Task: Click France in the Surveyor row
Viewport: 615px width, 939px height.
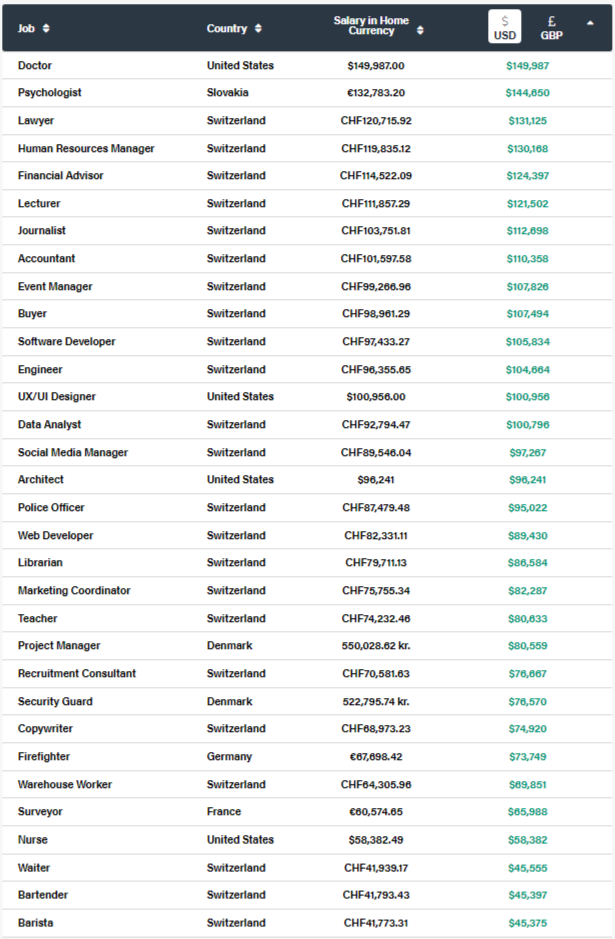Action: point(224,811)
